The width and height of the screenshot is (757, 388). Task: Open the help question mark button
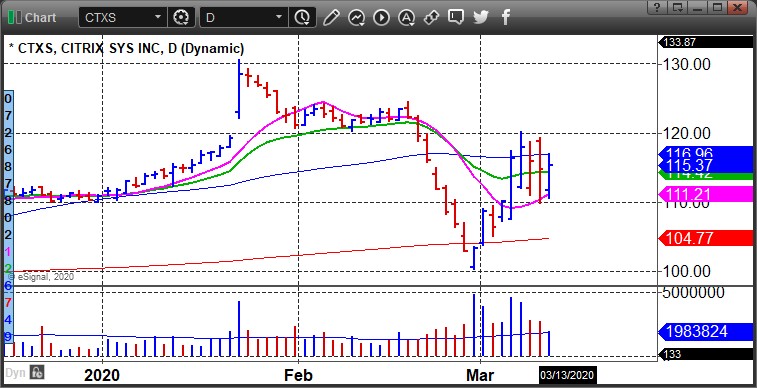pos(658,7)
